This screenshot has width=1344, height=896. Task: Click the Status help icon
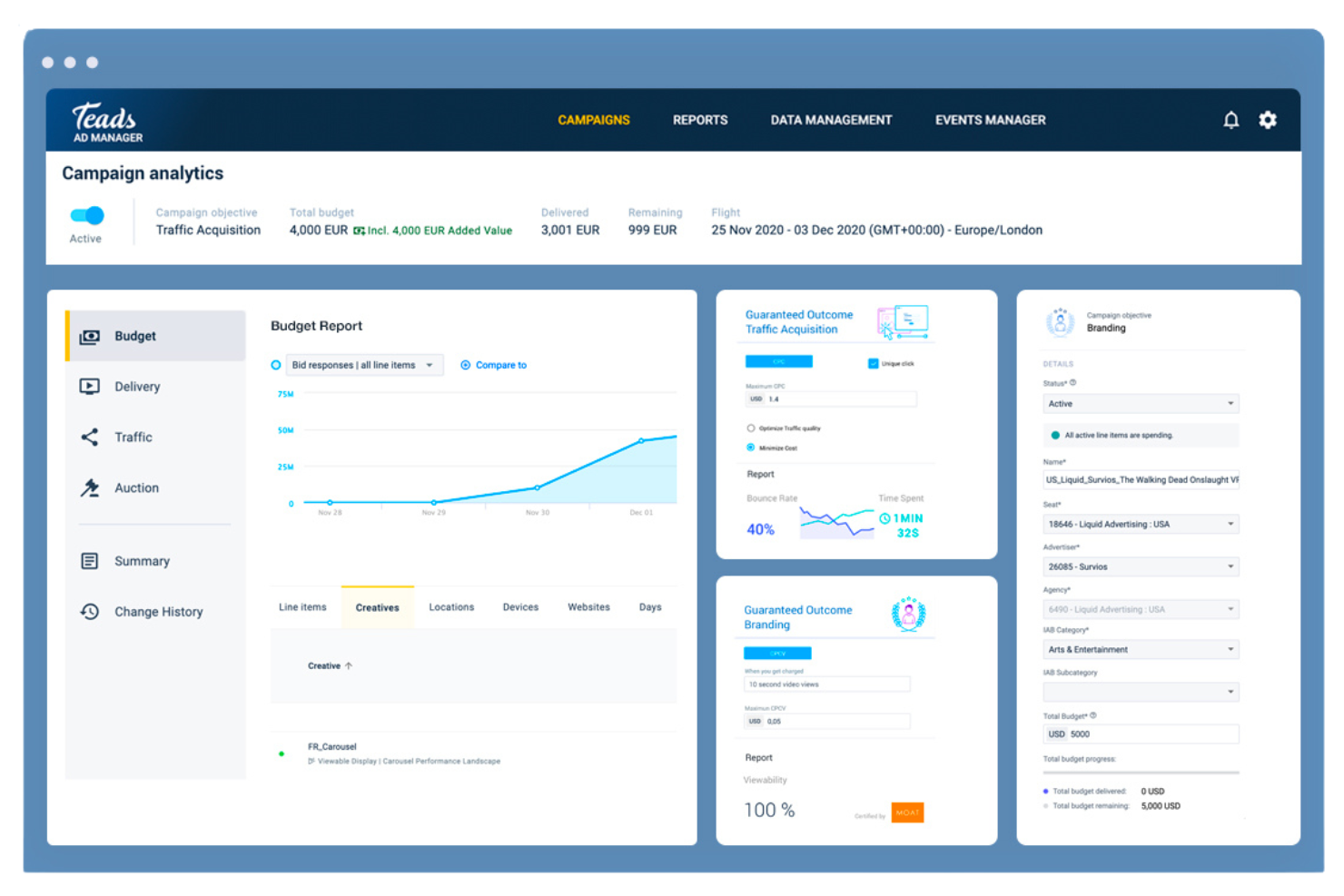(1072, 383)
